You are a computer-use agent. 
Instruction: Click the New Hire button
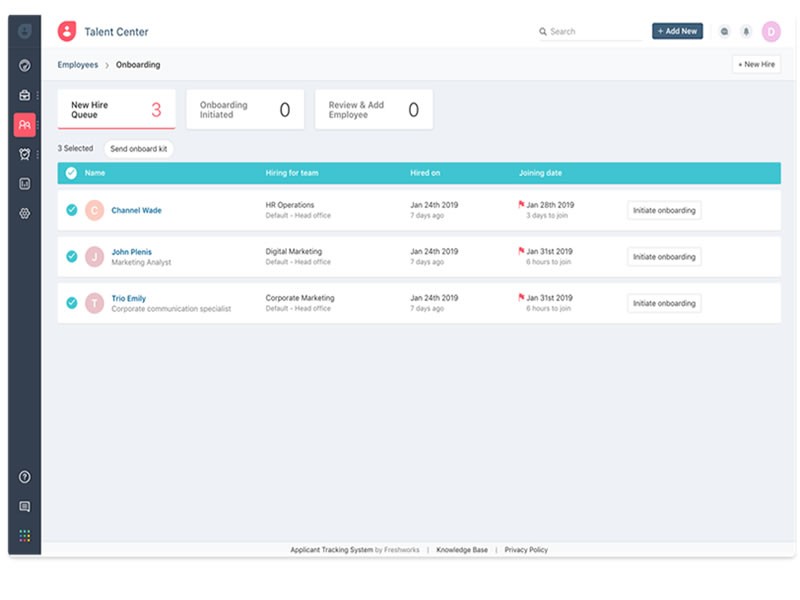click(x=755, y=66)
